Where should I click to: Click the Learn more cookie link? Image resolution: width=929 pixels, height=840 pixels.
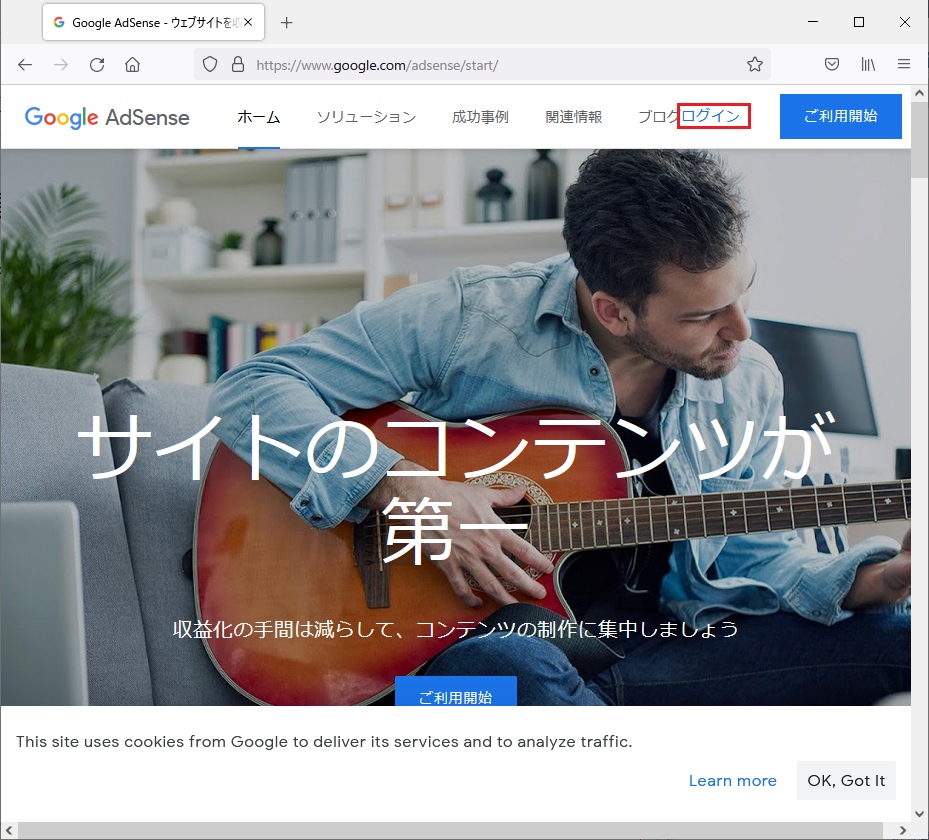point(732,781)
